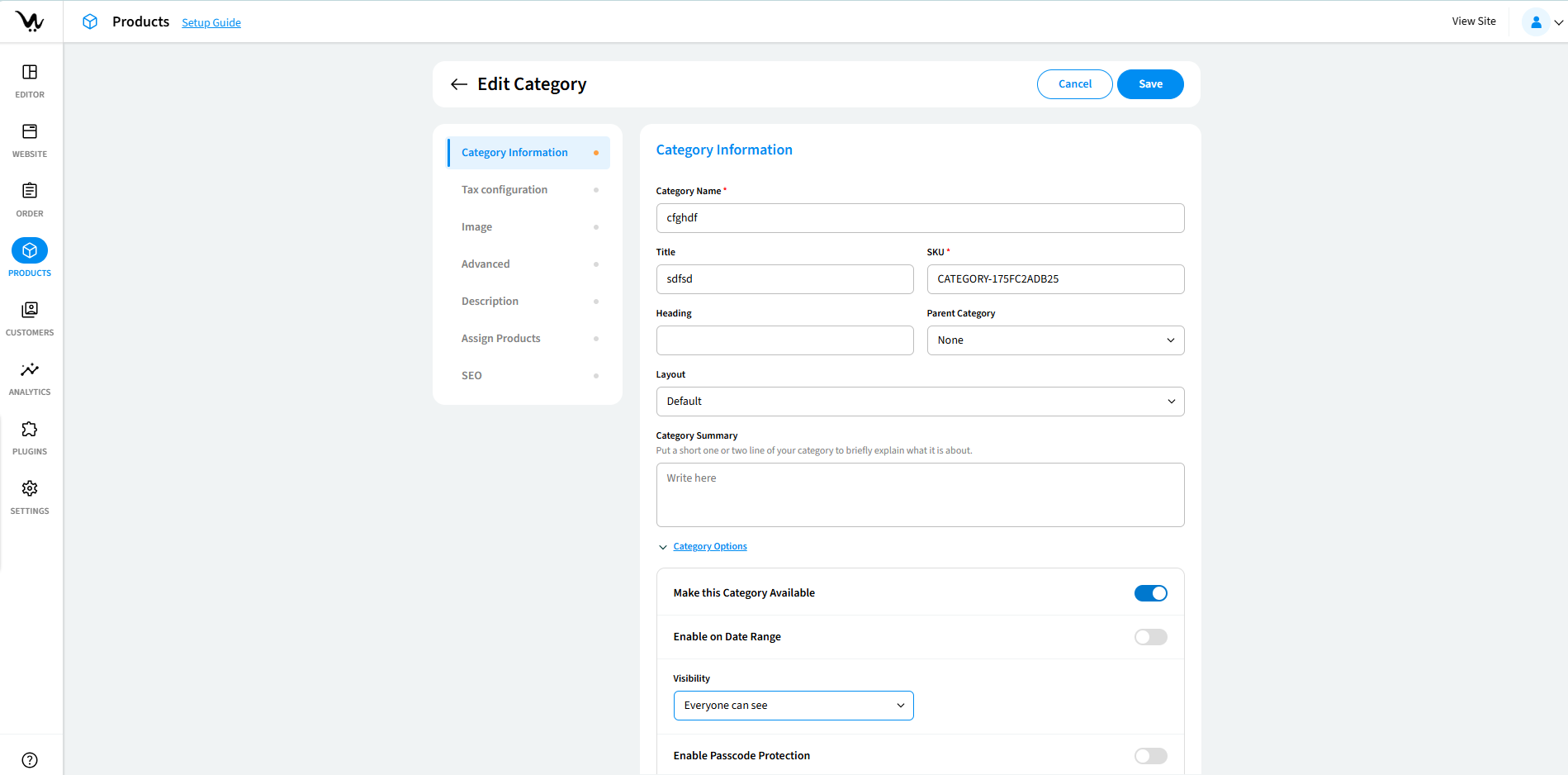The width and height of the screenshot is (1568, 775).
Task: Open the Analytics sidebar icon
Action: pyautogui.click(x=30, y=370)
